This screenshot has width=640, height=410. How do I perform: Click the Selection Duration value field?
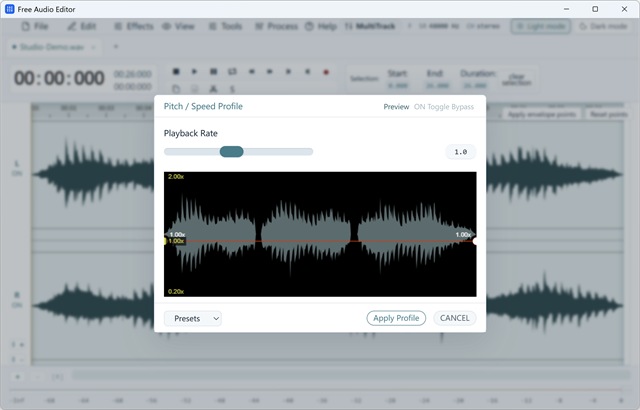[x=475, y=86]
